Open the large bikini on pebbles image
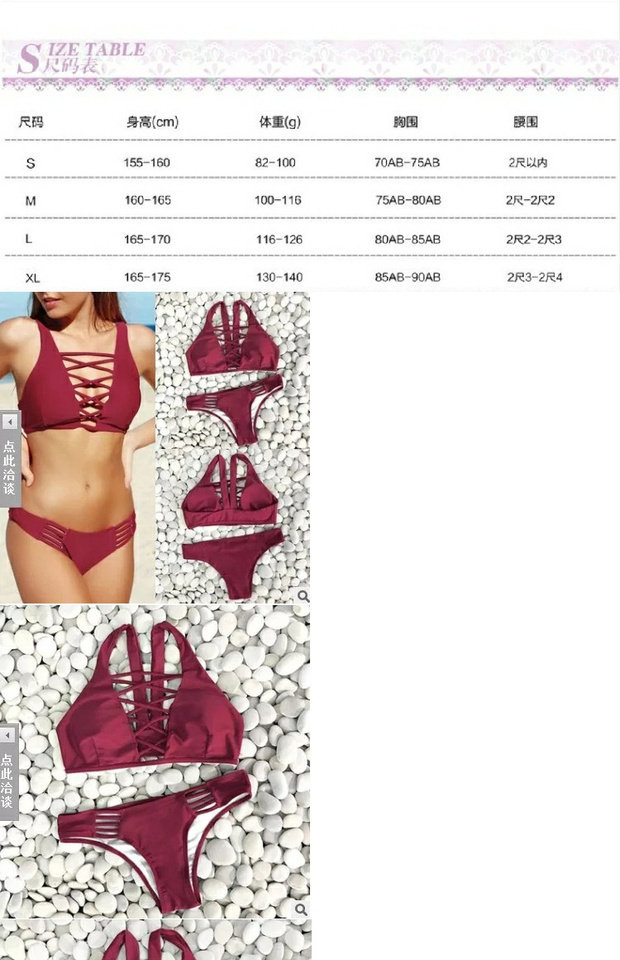Screen dimensions: 620x960 click(155, 762)
